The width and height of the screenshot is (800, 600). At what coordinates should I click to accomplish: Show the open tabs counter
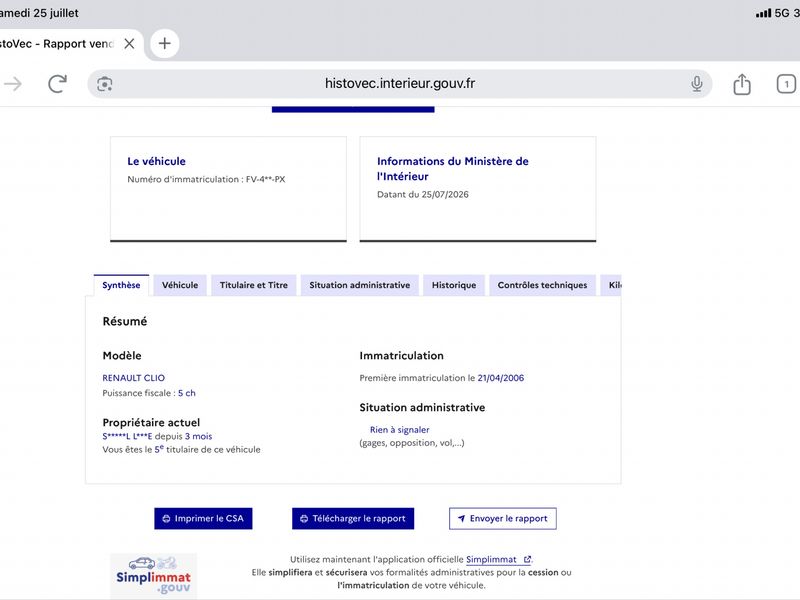(786, 84)
